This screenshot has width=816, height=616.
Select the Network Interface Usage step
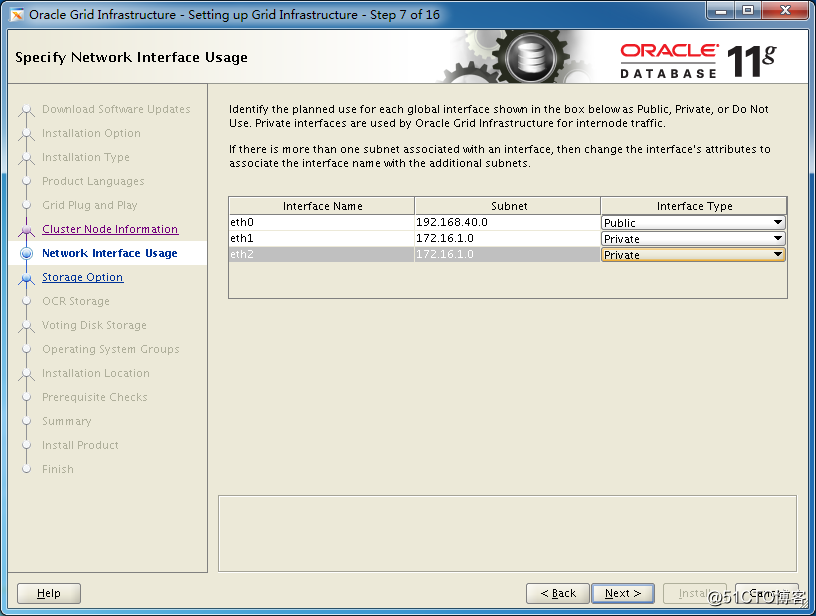(110, 253)
